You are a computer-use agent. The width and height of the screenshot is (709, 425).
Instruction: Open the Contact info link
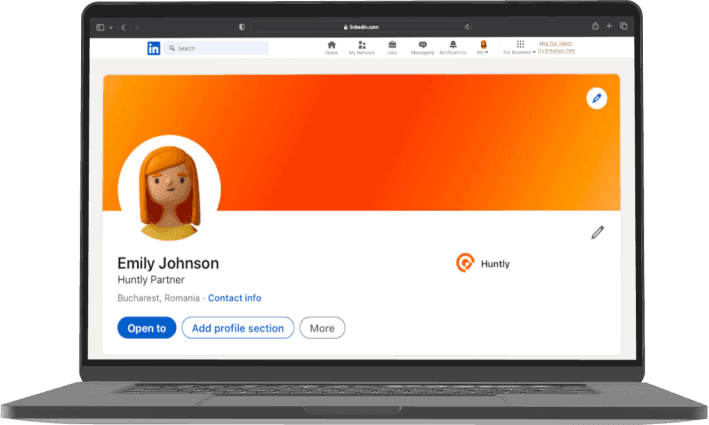tap(234, 298)
